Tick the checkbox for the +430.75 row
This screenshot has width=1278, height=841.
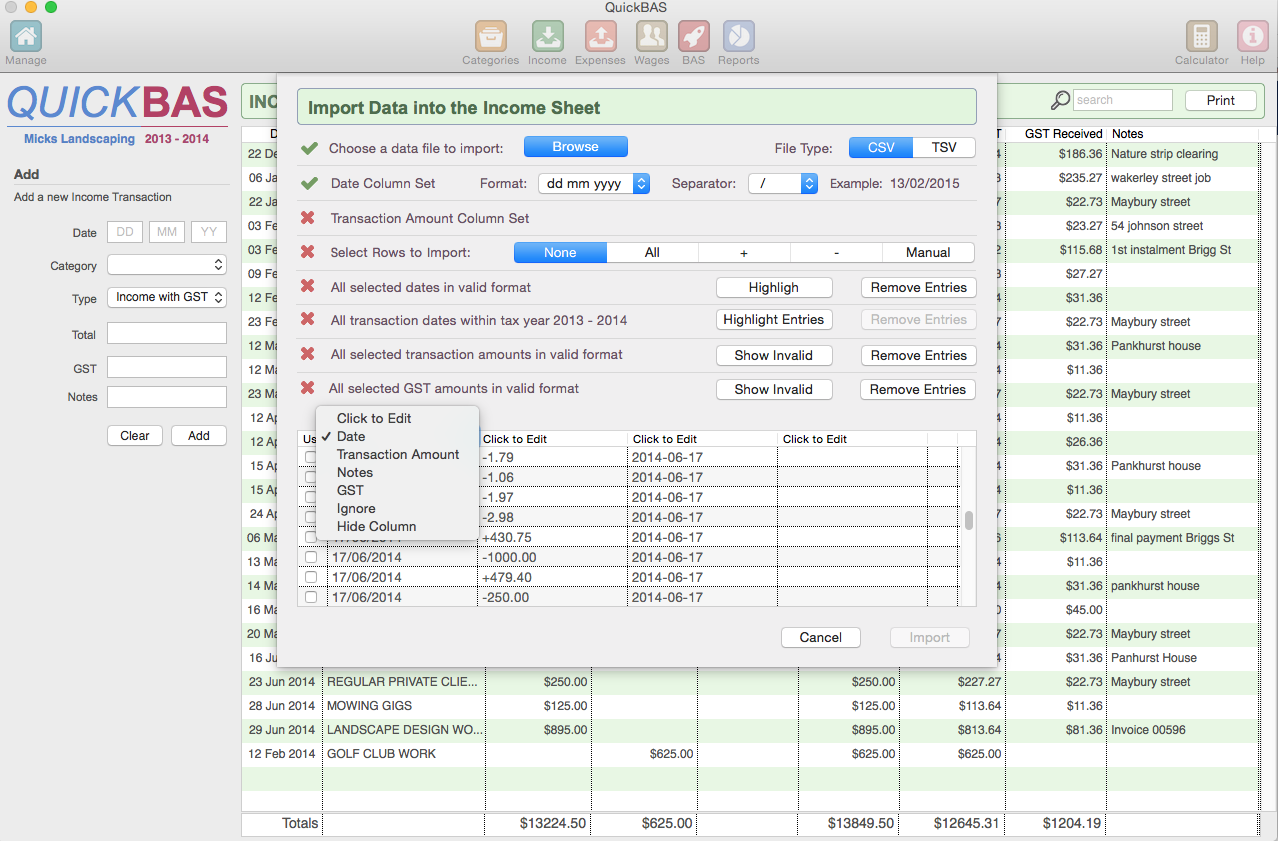311,537
